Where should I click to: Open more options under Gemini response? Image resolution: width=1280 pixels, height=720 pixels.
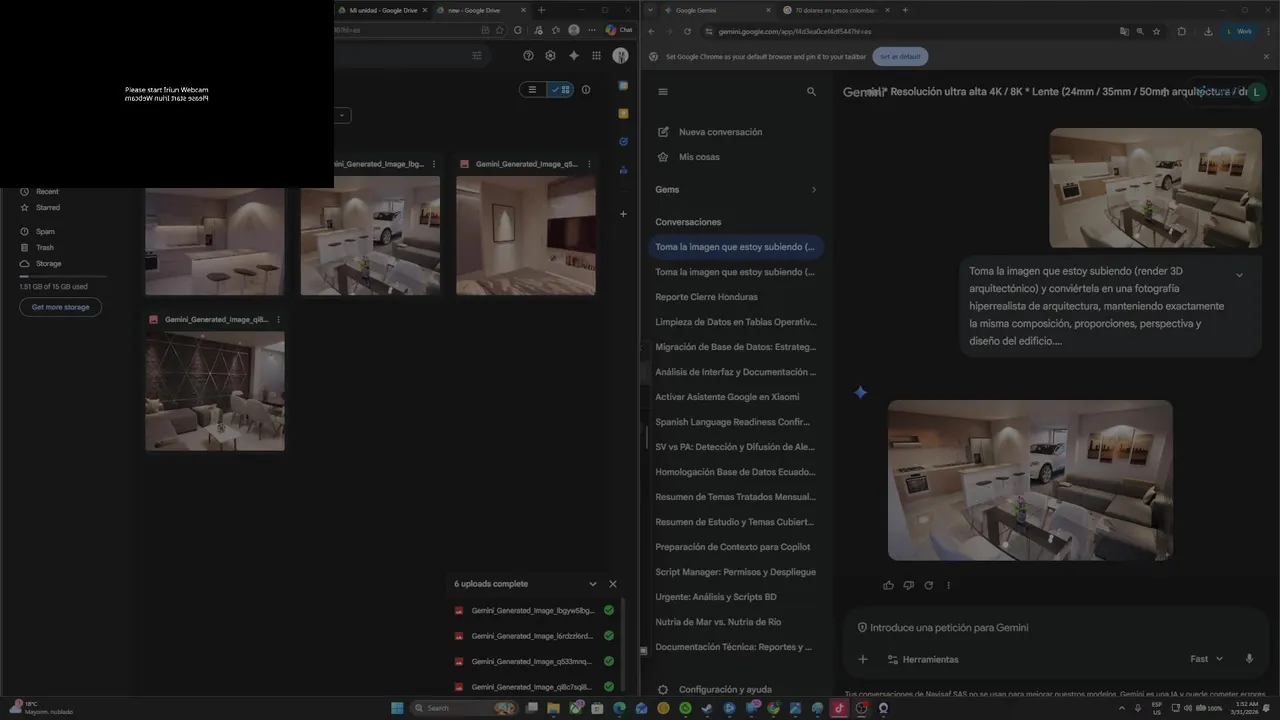(x=948, y=585)
